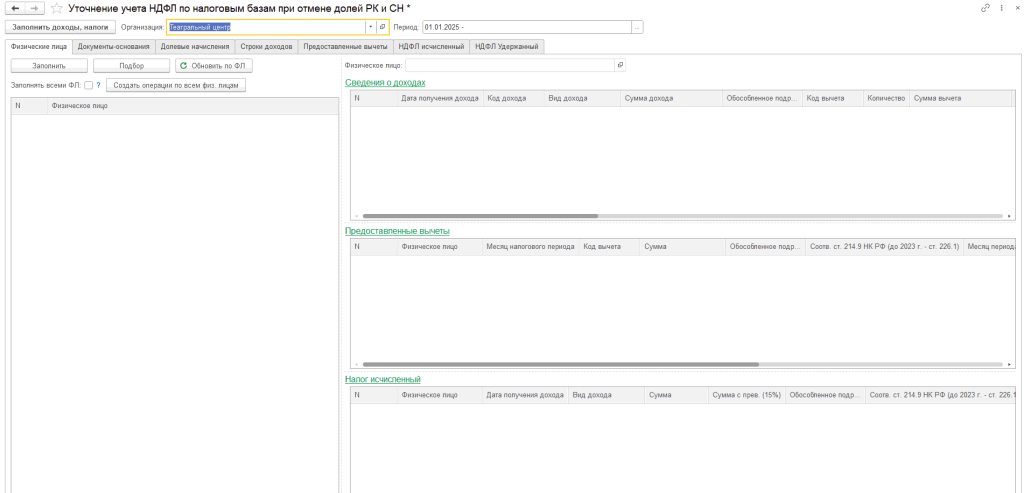Open the НДФЛ исчисленный tab
This screenshot has width=1024, height=493.
coord(430,46)
